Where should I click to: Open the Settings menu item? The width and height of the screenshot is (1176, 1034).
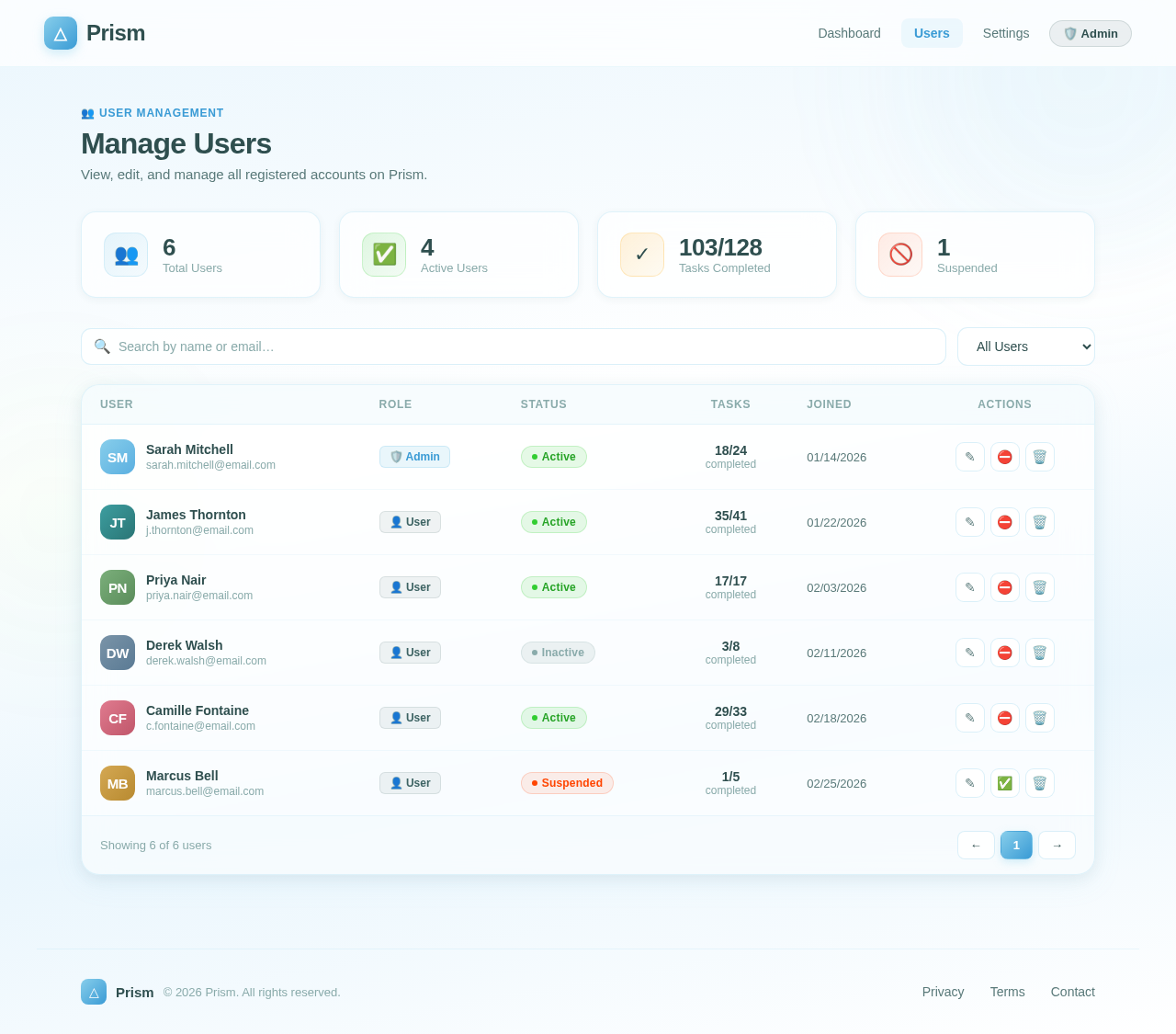tap(1005, 33)
